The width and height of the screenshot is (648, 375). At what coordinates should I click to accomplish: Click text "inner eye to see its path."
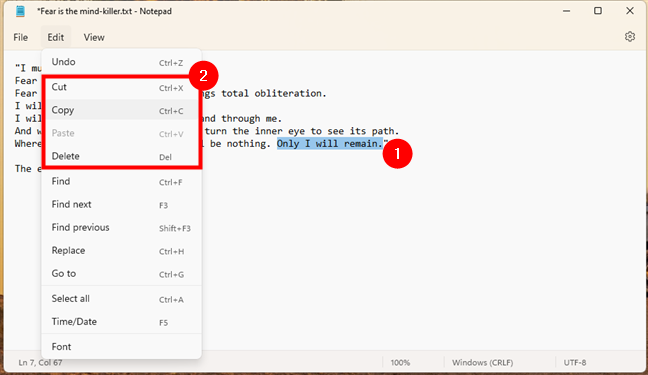(x=326, y=131)
